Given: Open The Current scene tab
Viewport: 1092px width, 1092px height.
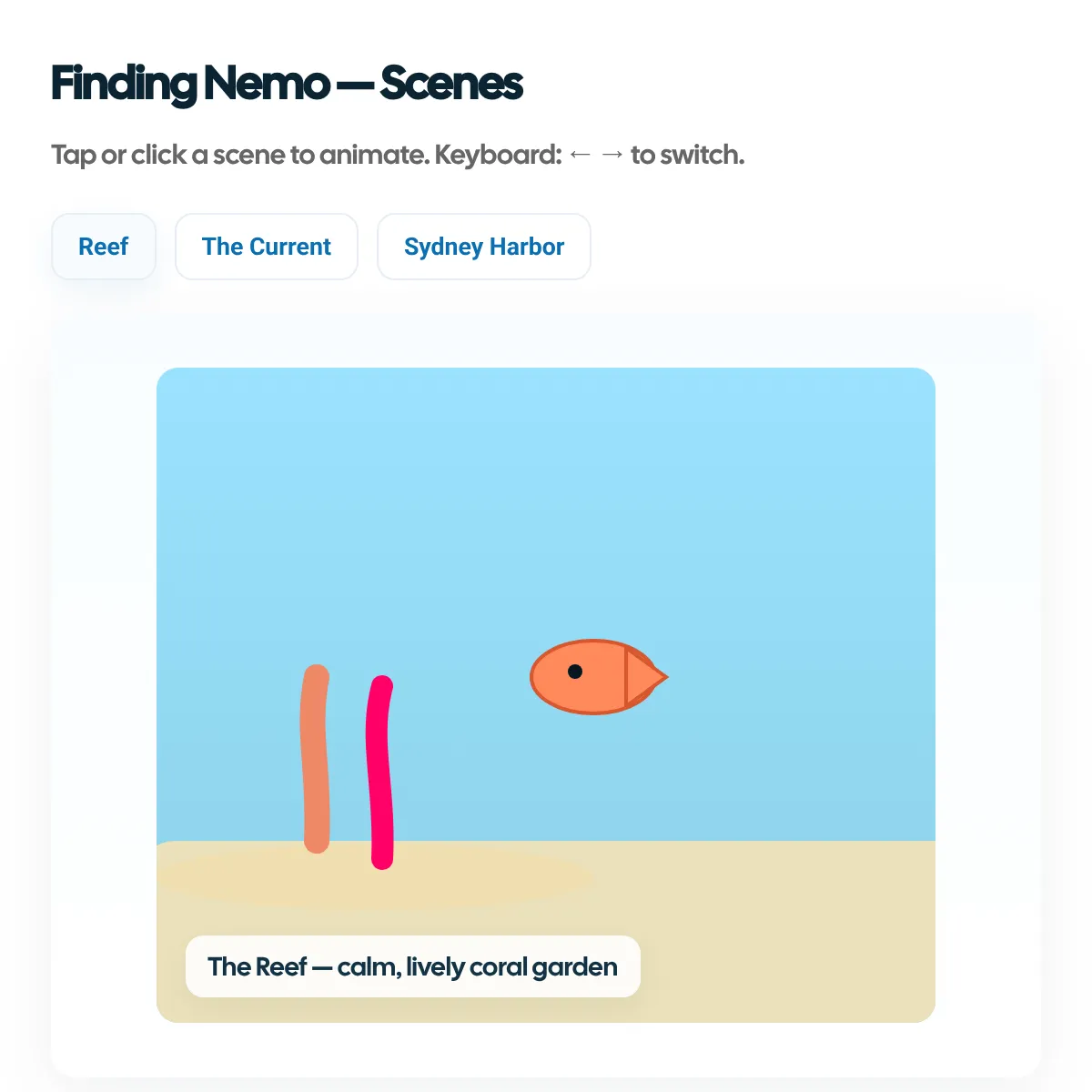Looking at the screenshot, I should 267,247.
